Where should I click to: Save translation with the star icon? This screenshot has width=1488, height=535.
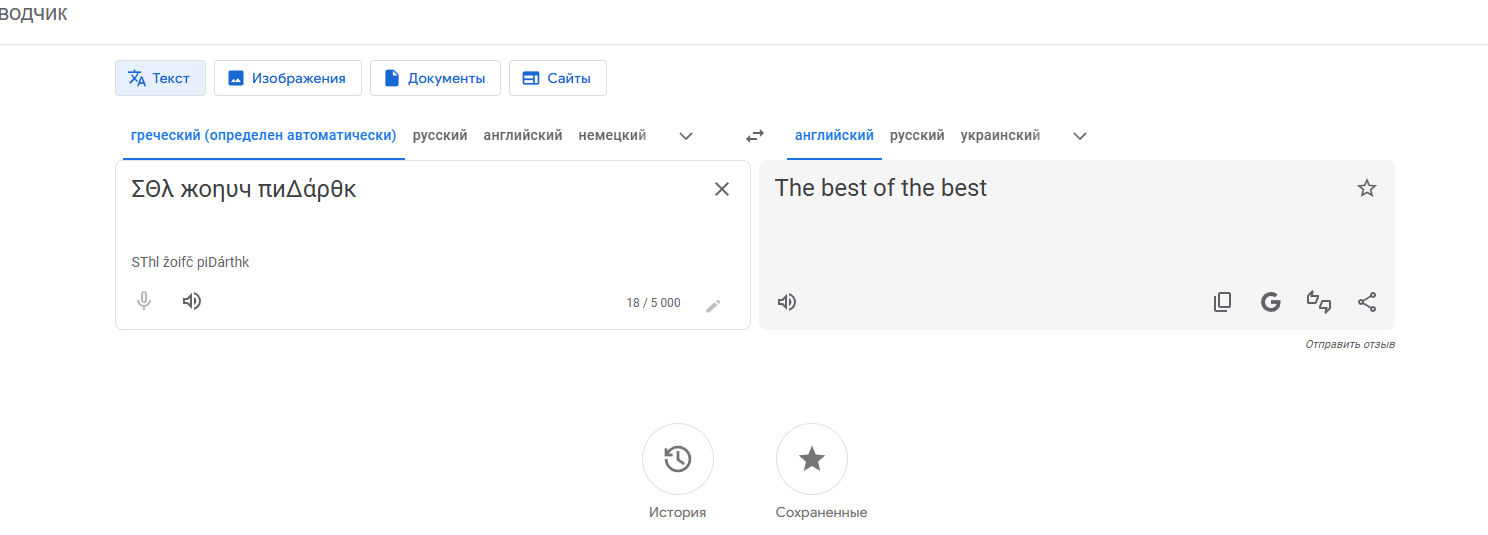tap(1367, 188)
